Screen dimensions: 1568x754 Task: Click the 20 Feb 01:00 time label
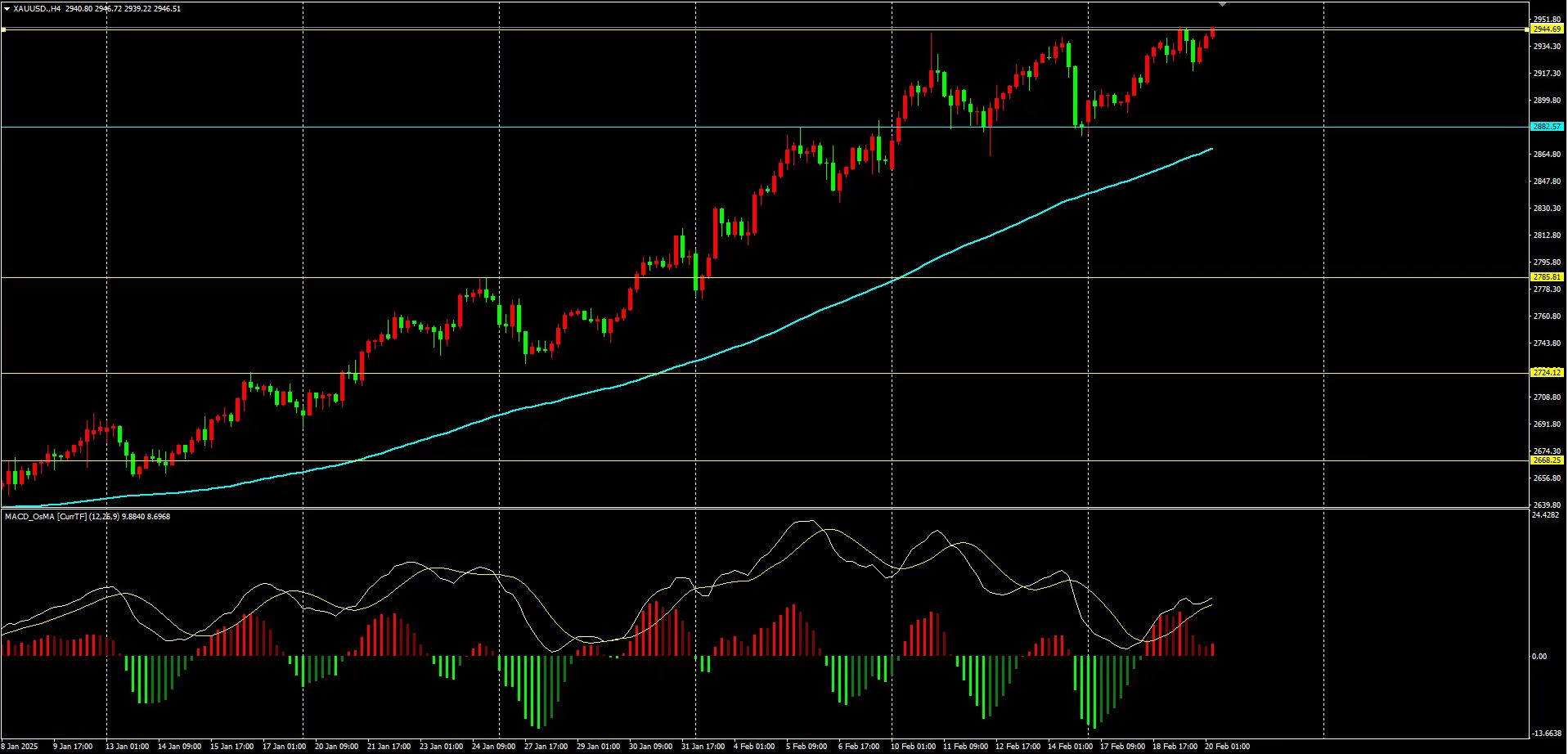click(x=1227, y=747)
